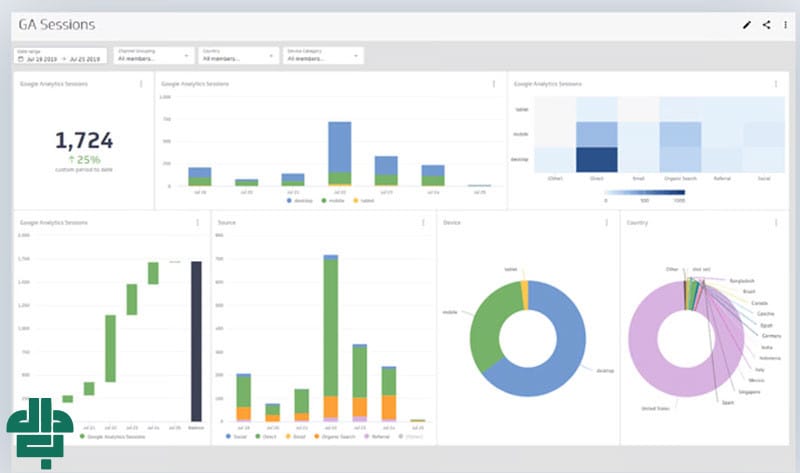Click the mobile-Organic Search heatmap cell
This screenshot has width=800, height=473.
(680, 134)
